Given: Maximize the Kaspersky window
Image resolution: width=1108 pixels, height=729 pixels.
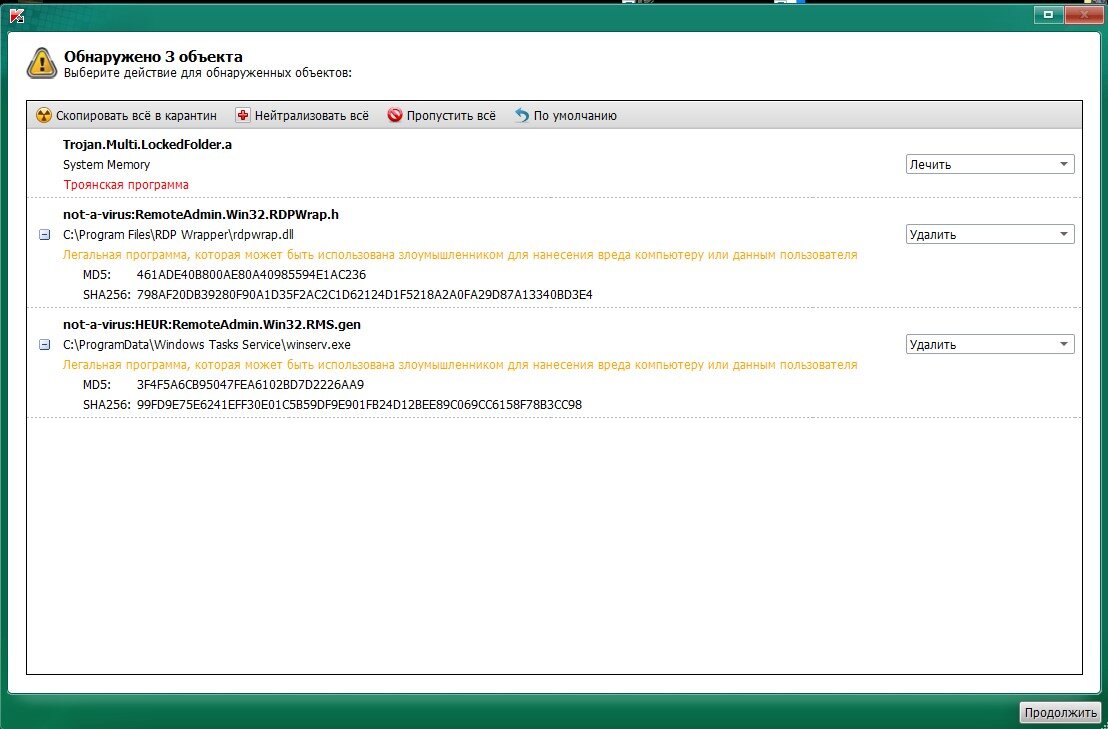Looking at the screenshot, I should (x=1048, y=14).
